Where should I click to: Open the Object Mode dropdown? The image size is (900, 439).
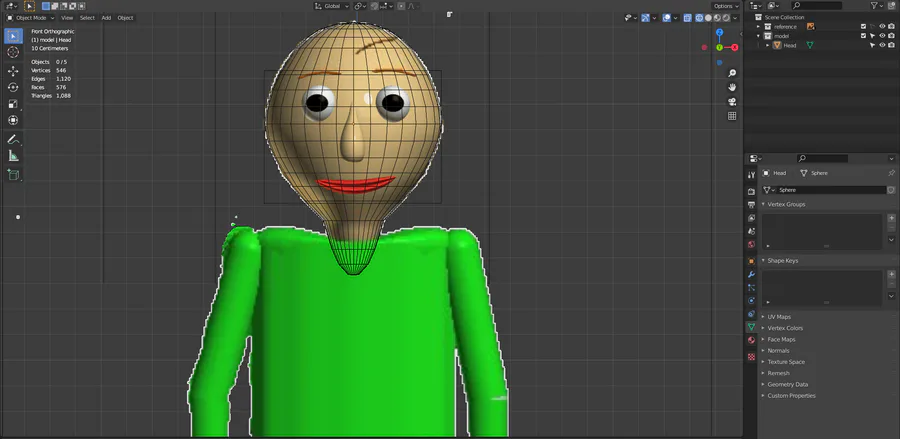coord(30,18)
